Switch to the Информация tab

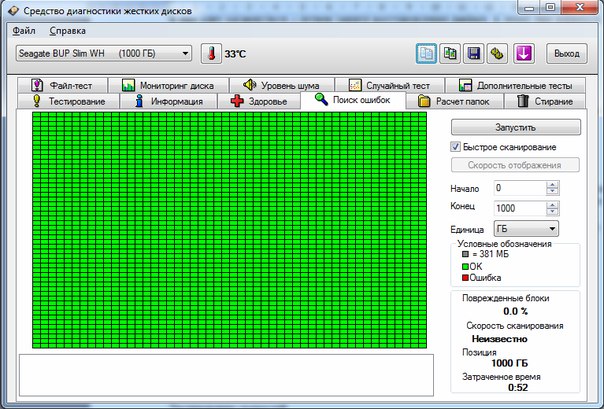tap(168, 101)
